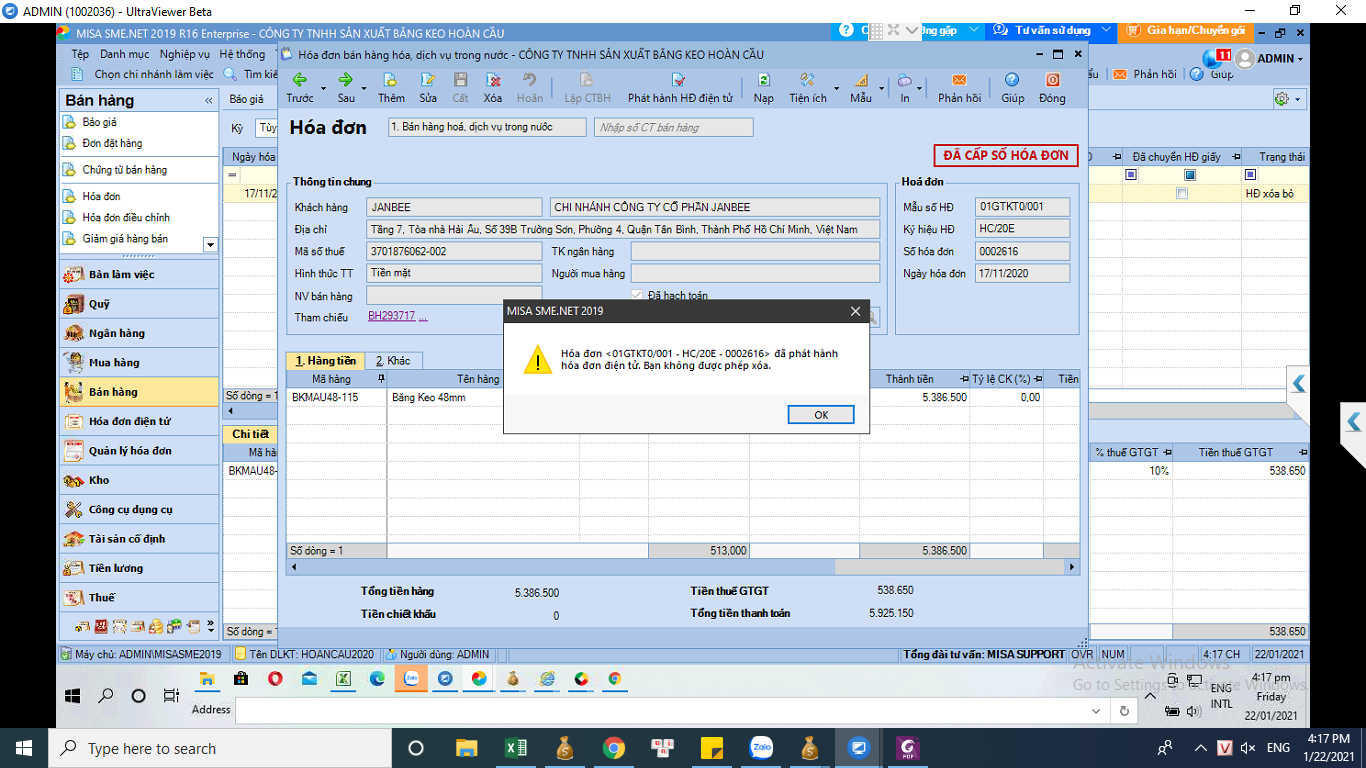Close the MISA SME.NET 2019 dialog
Image resolution: width=1366 pixels, height=768 pixels.
[855, 311]
